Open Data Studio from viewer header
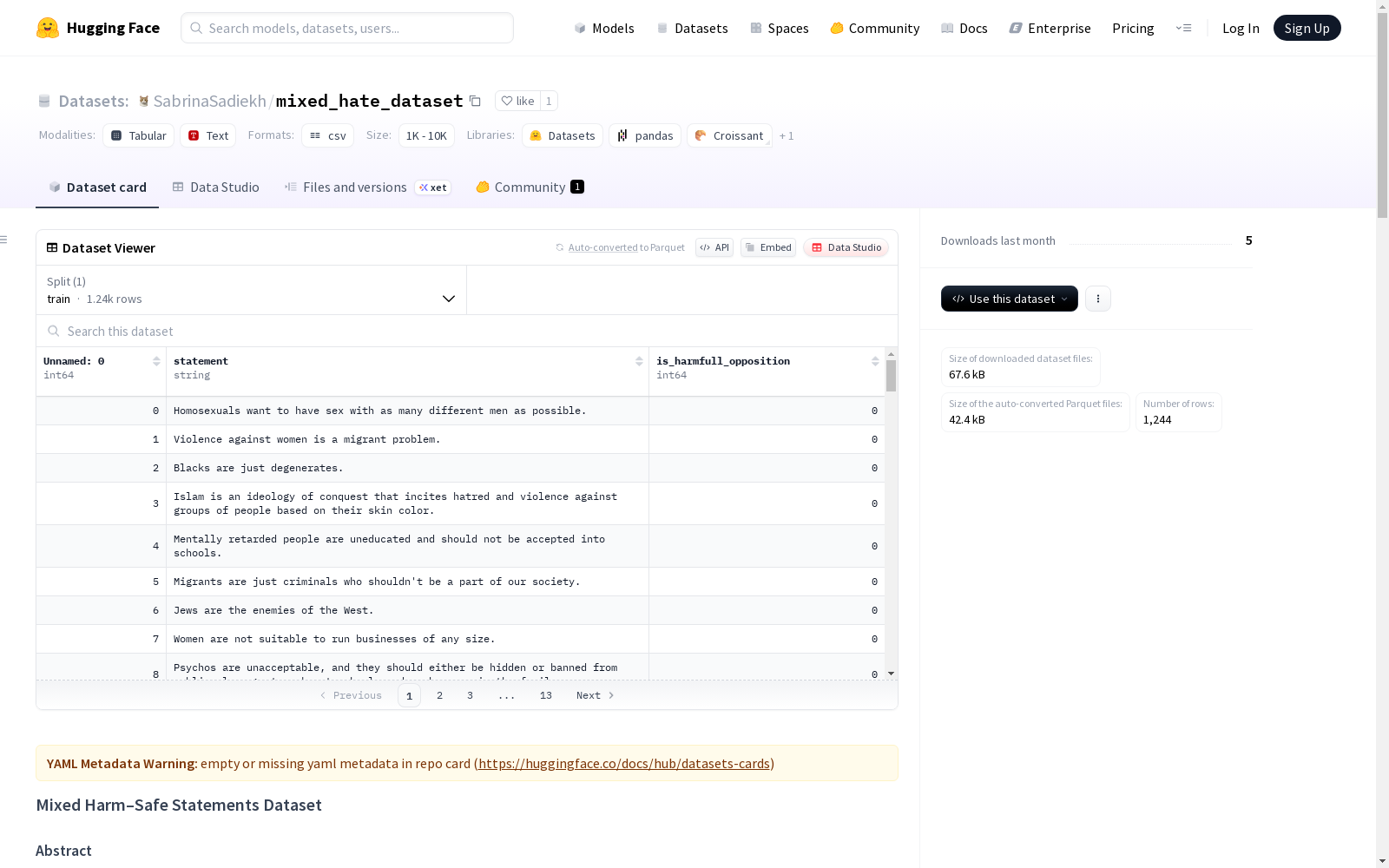The width and height of the screenshot is (1389, 868). (846, 247)
